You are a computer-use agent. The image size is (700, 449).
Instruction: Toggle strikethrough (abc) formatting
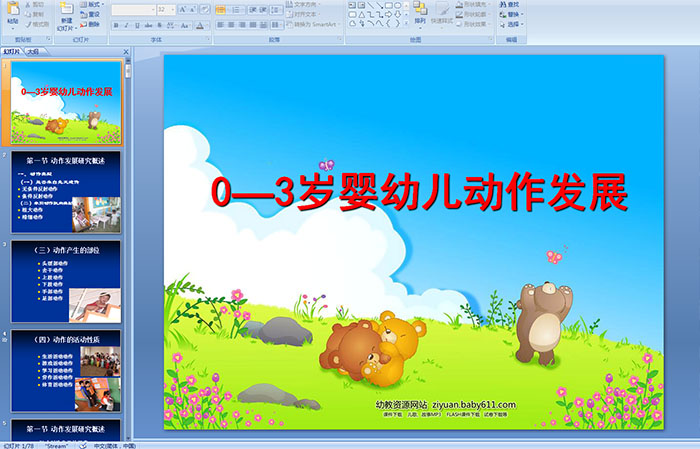point(148,25)
